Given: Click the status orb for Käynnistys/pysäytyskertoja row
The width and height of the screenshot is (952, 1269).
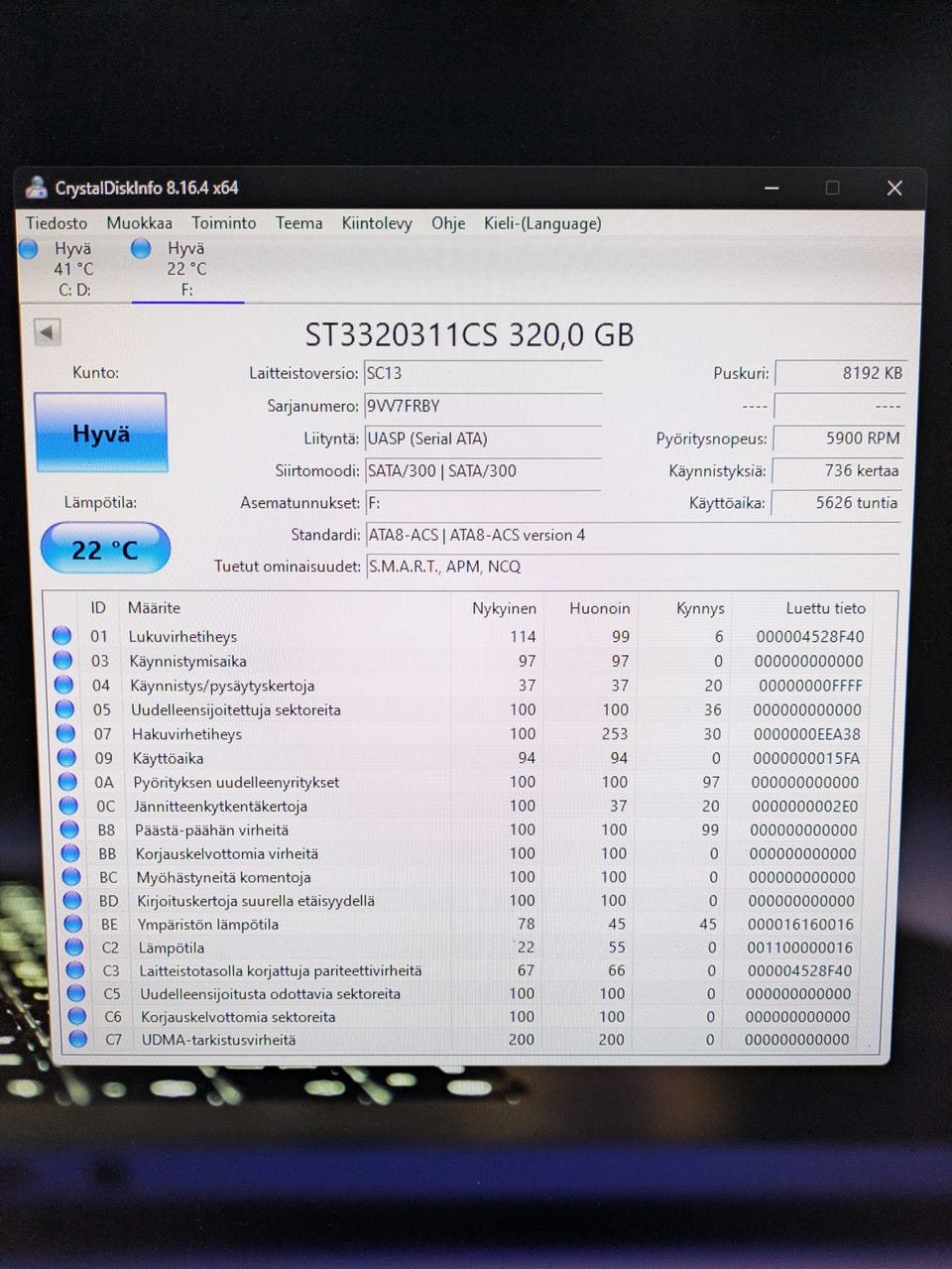Looking at the screenshot, I should 63,685.
